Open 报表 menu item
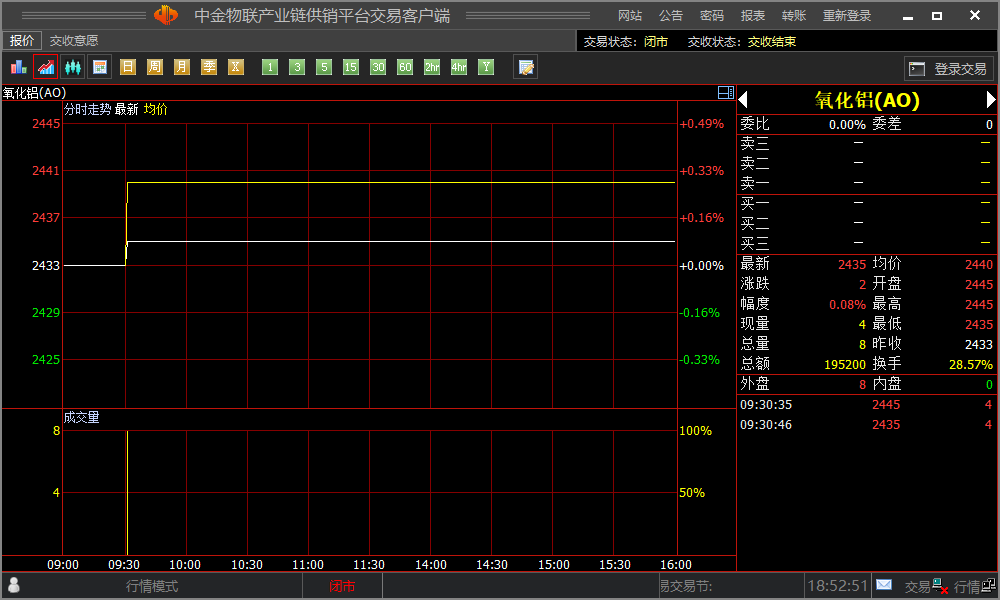Screen dimensions: 1000x600 (753, 16)
